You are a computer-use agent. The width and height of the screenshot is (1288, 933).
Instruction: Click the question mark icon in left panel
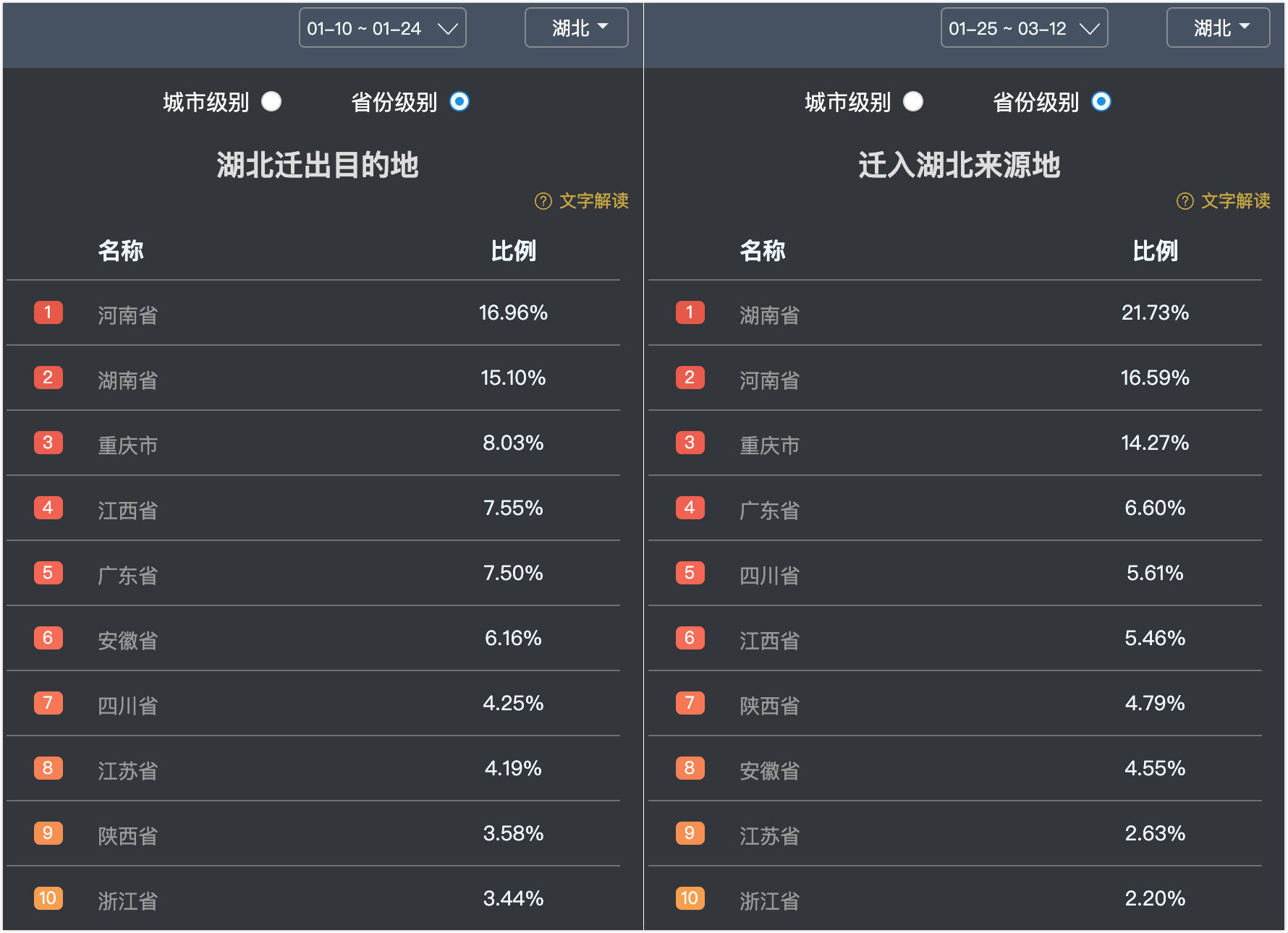(x=543, y=201)
